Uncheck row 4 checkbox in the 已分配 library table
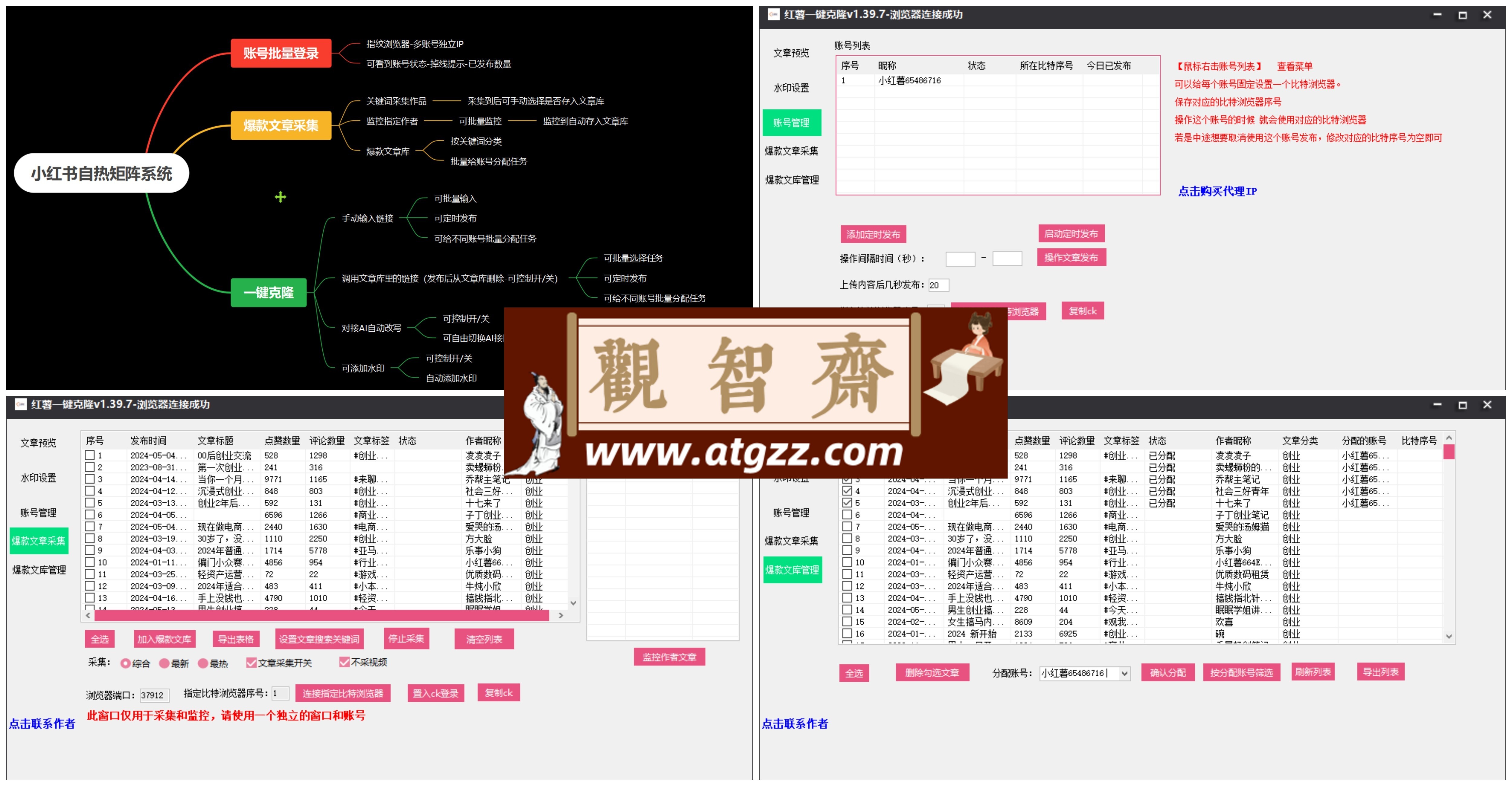This screenshot has width=1512, height=786. [847, 491]
